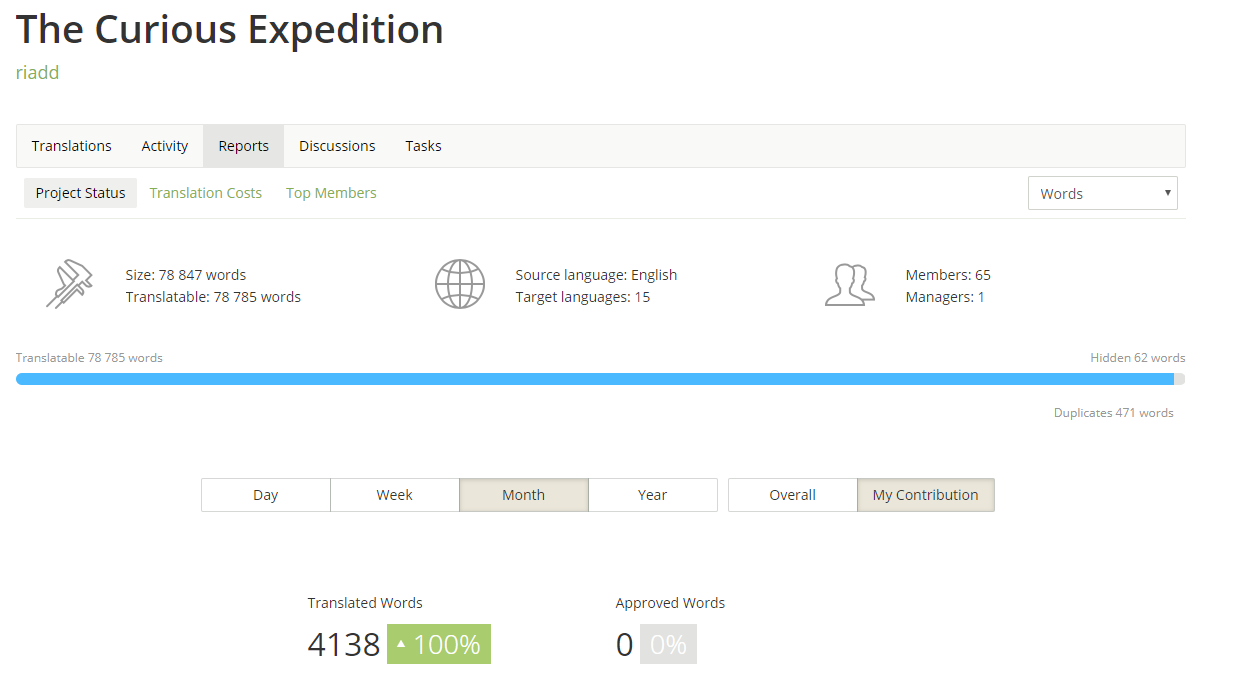The height and width of the screenshot is (697, 1236).
Task: Click the green 100% translated badge
Action: (439, 645)
